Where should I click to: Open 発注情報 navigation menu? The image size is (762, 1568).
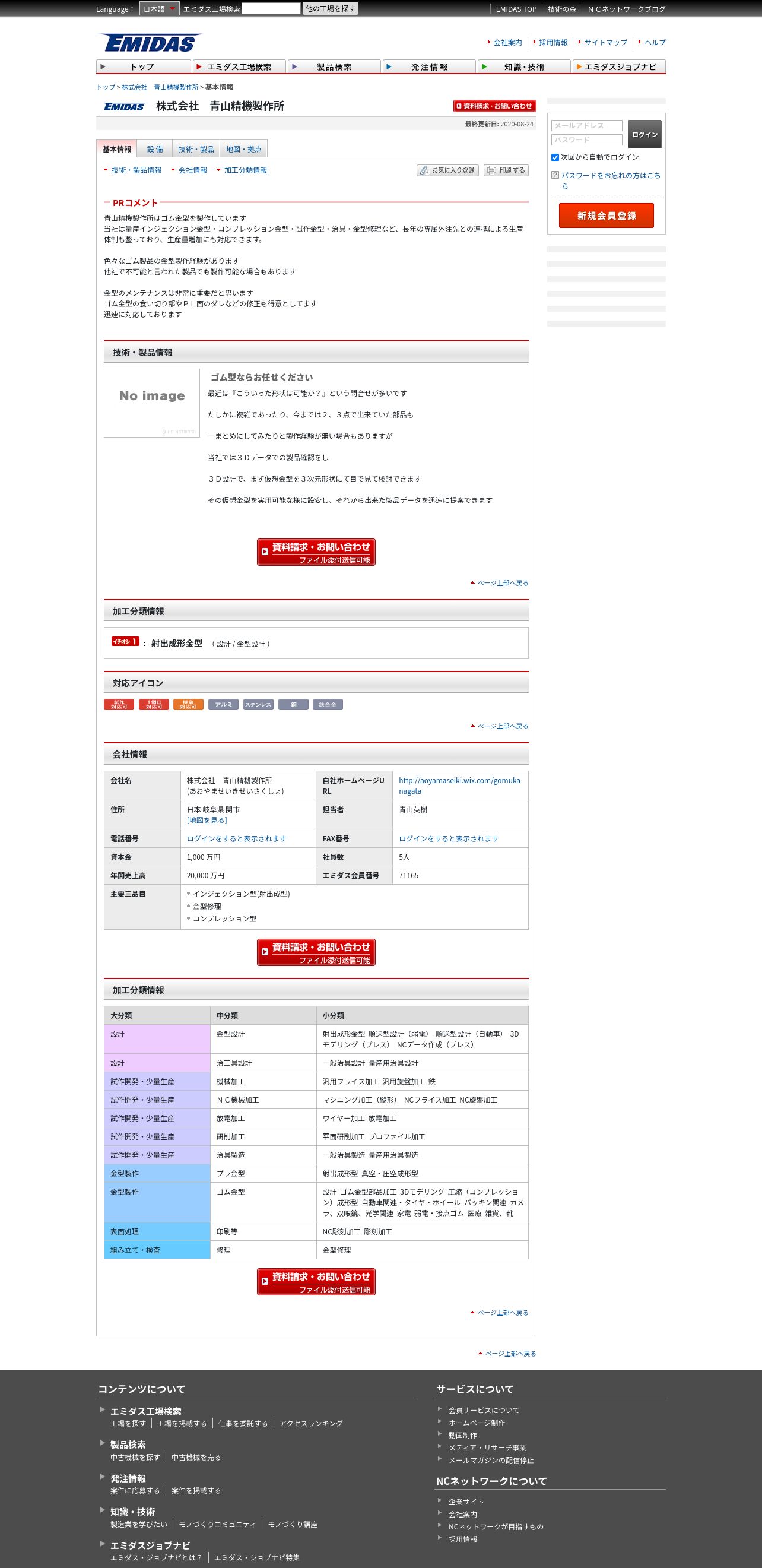click(x=429, y=66)
